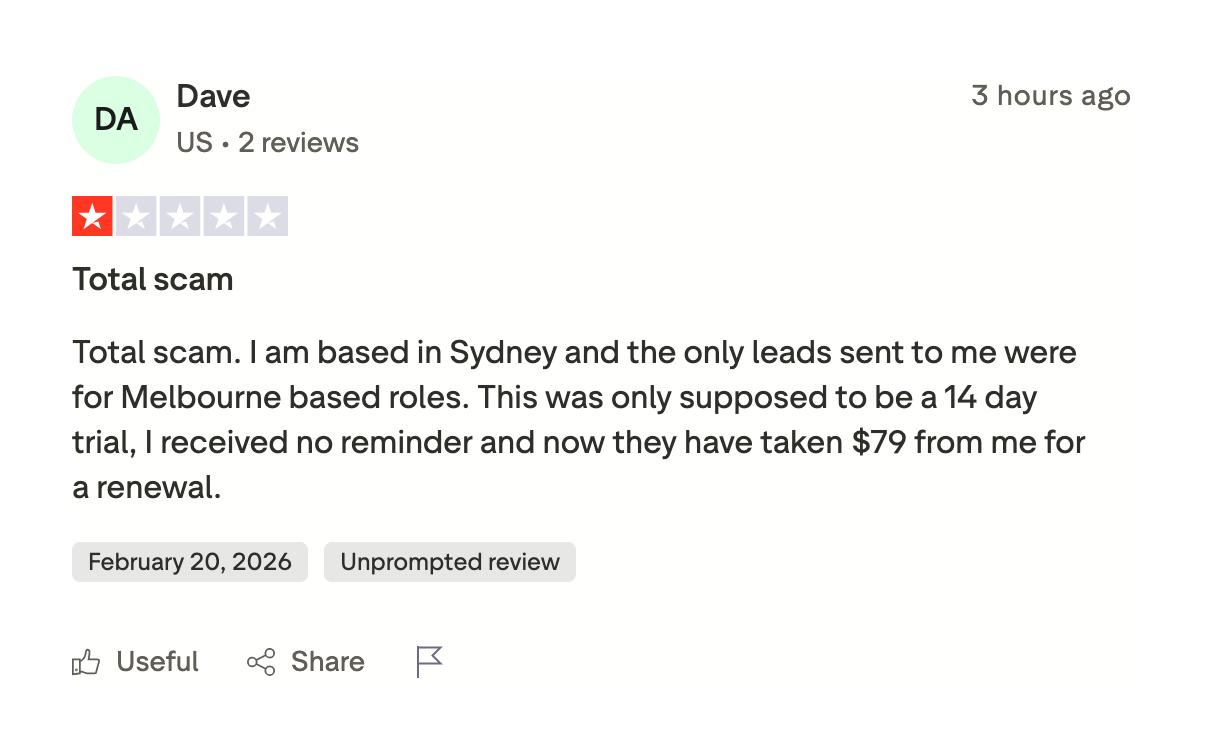Click the first red filled star
The height and width of the screenshot is (744, 1212).
(x=92, y=216)
